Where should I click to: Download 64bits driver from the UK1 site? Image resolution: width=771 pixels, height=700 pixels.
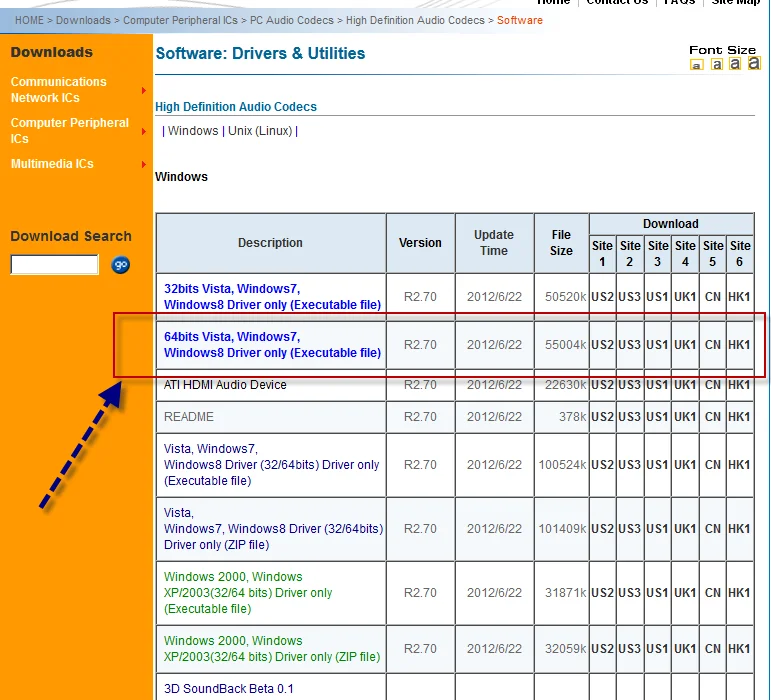tap(685, 345)
